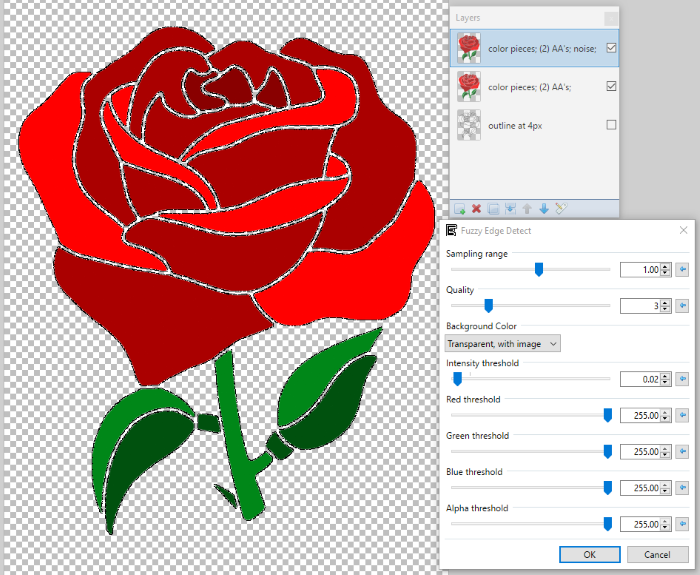Select the 'color pieces; (2) AA's;' layer thumbnail
Screen dimensions: 700x575
point(469,87)
